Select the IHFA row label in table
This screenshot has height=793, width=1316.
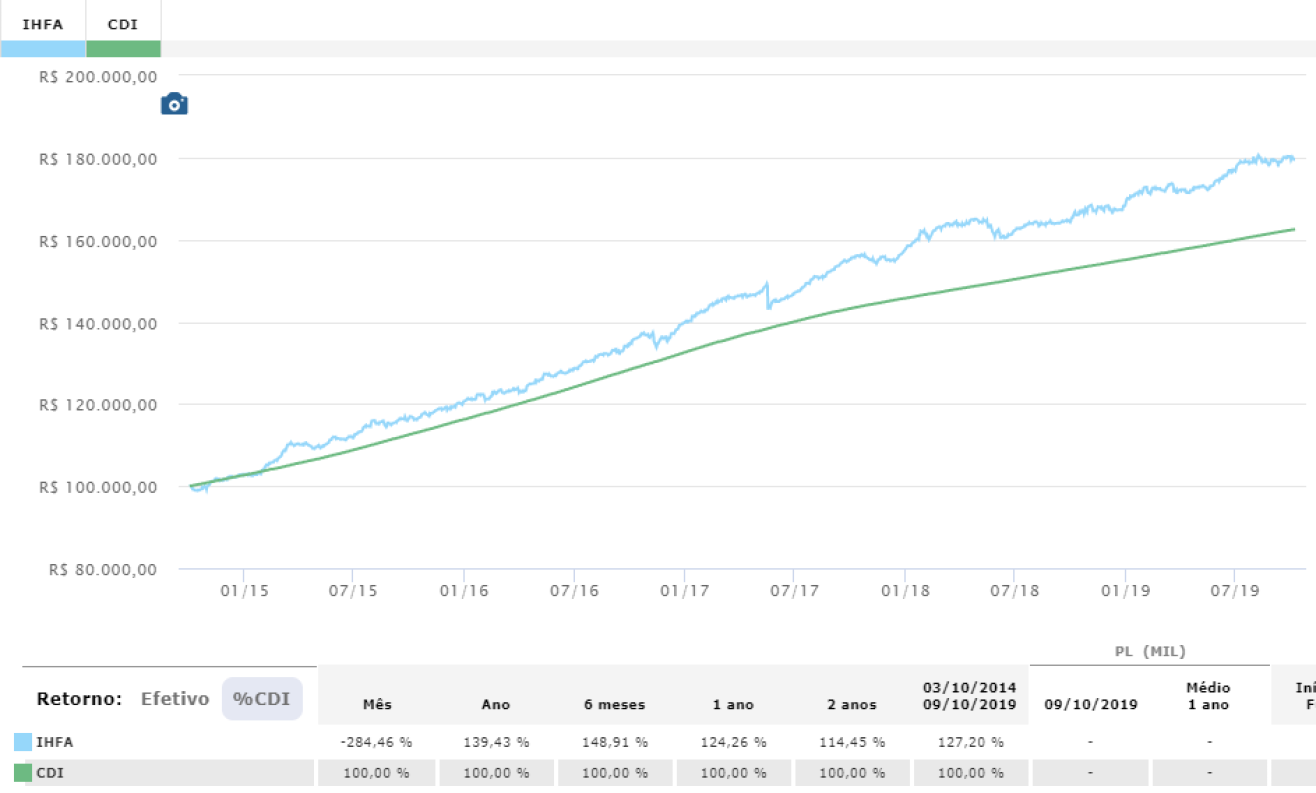click(54, 742)
